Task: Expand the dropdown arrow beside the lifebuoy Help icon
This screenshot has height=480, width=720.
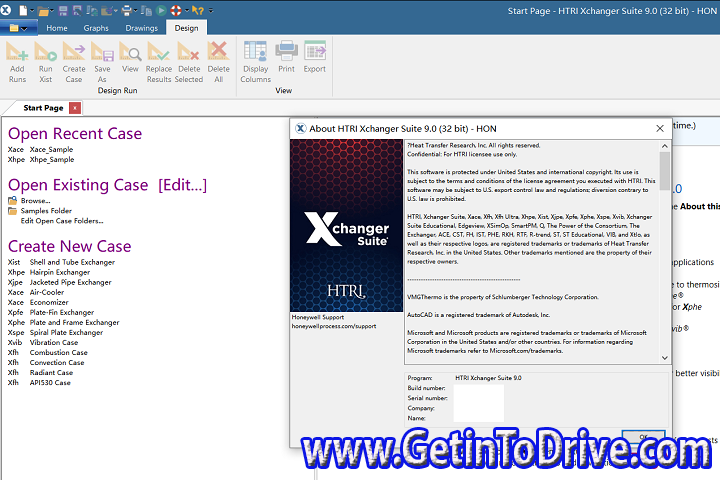Action: point(186,11)
